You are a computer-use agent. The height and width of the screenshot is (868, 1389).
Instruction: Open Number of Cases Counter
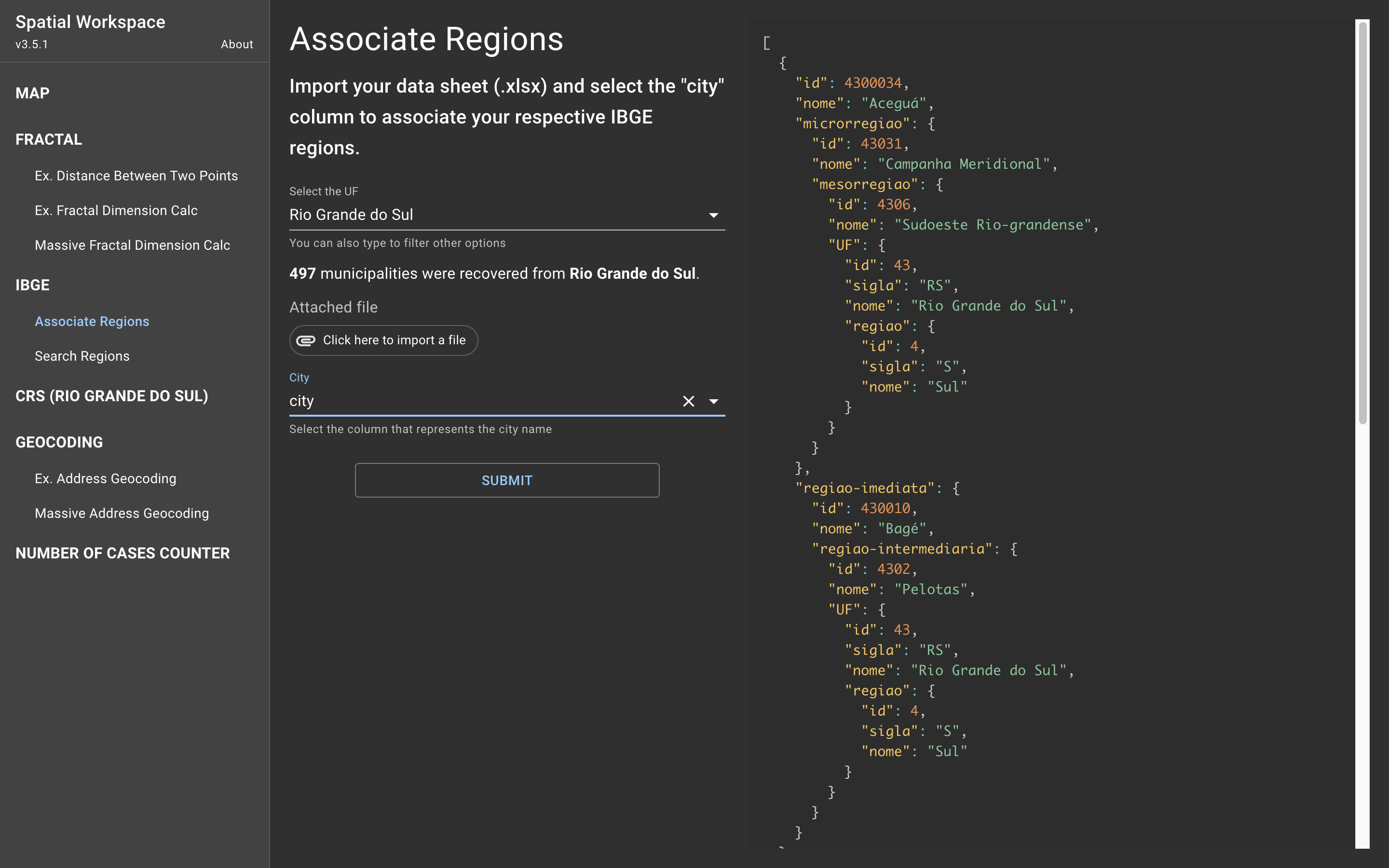pyautogui.click(x=122, y=553)
